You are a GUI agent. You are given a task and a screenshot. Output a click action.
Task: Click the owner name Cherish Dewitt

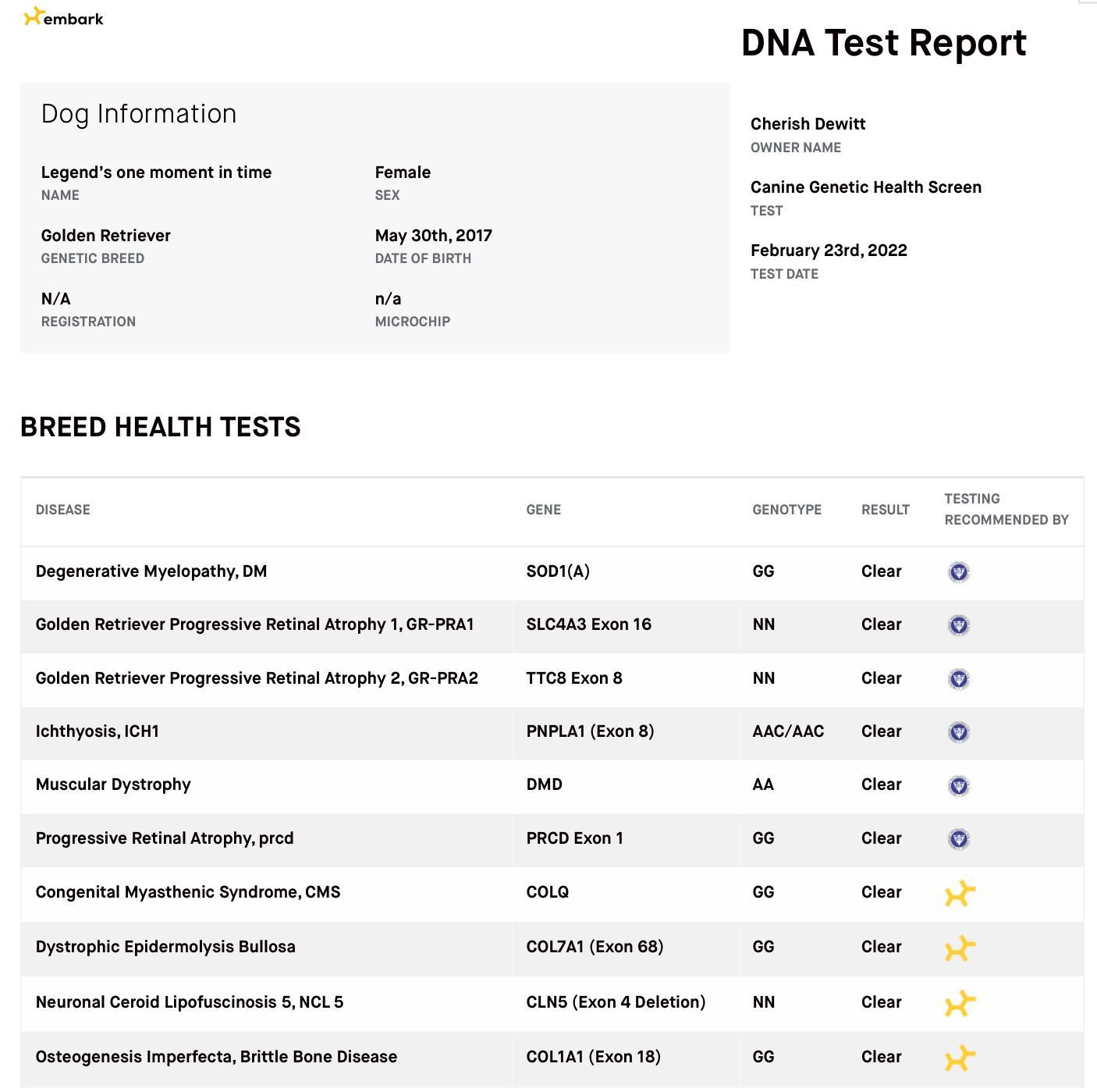pyautogui.click(x=808, y=124)
